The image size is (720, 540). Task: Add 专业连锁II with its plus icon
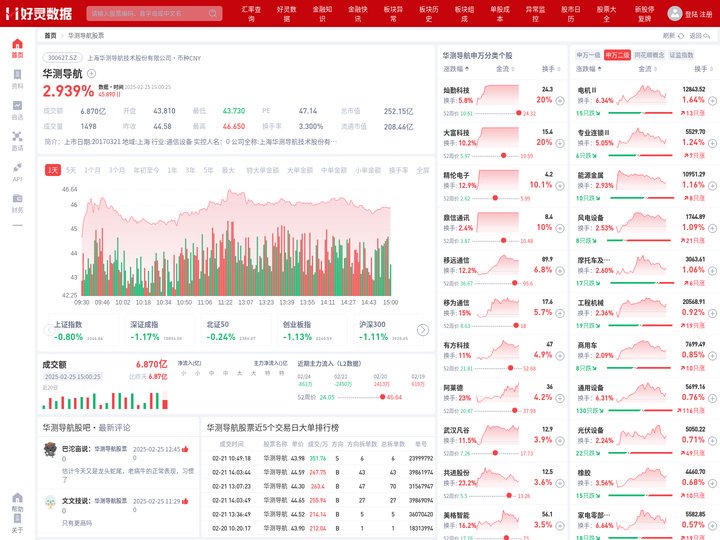(x=712, y=143)
